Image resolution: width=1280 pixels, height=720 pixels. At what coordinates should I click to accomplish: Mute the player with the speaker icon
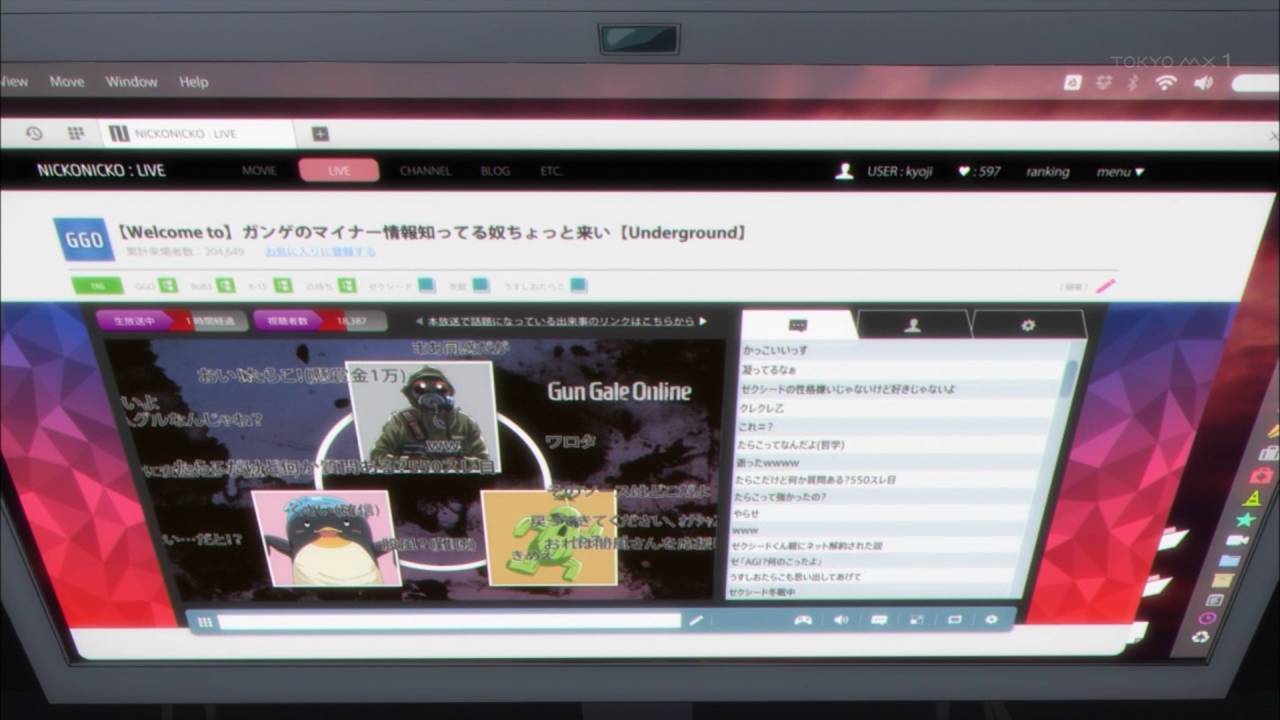point(841,620)
